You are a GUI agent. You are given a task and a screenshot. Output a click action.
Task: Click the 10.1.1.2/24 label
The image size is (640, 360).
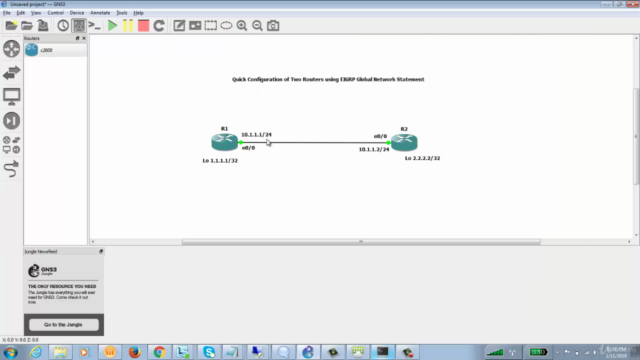click(374, 149)
